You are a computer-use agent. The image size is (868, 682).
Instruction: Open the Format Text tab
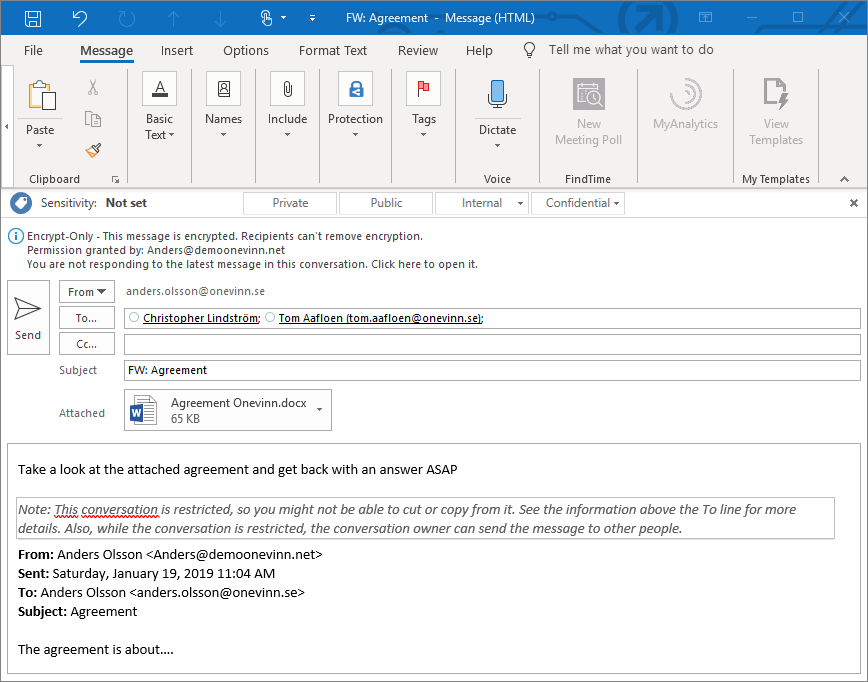point(333,51)
